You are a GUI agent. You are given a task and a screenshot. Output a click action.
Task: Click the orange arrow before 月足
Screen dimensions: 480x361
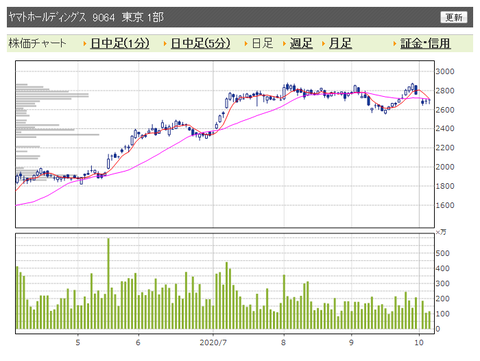[324, 44]
